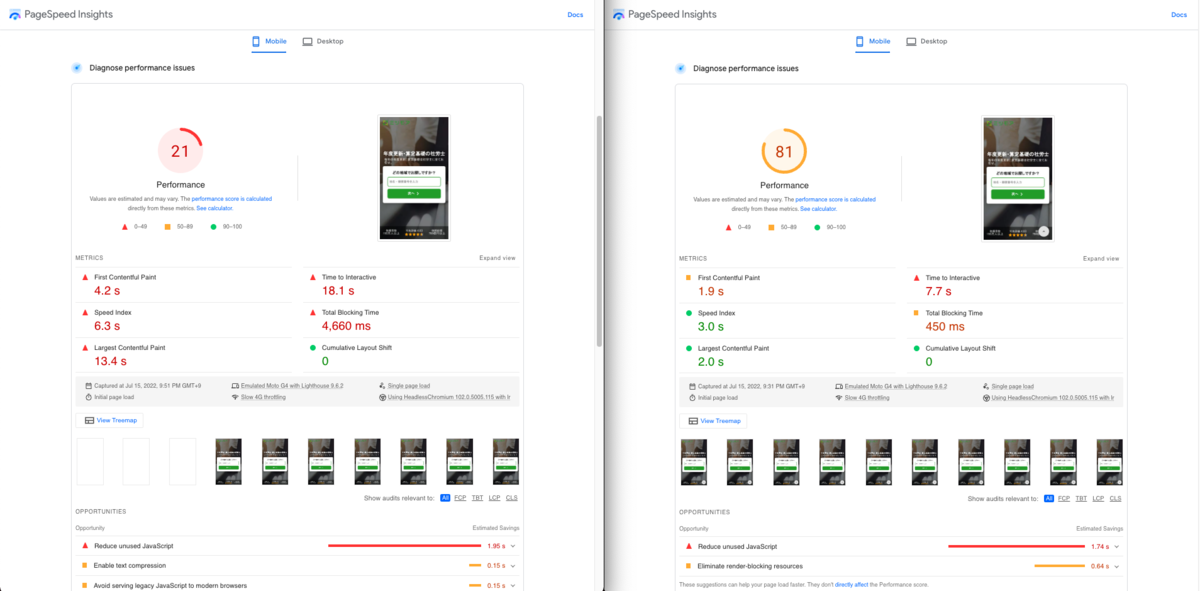Screen dimensions: 1200x591
Task: Click View Treemap button in score-21 window
Action: pyautogui.click(x=111, y=420)
